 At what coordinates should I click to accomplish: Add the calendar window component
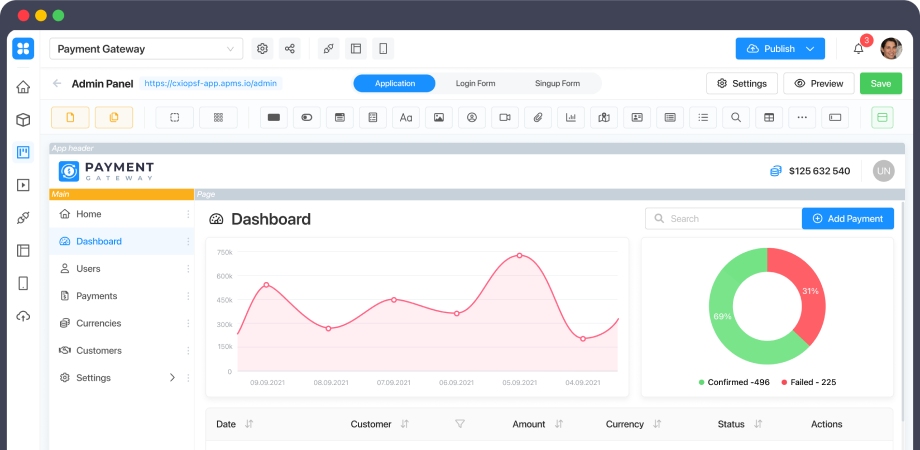(x=340, y=117)
